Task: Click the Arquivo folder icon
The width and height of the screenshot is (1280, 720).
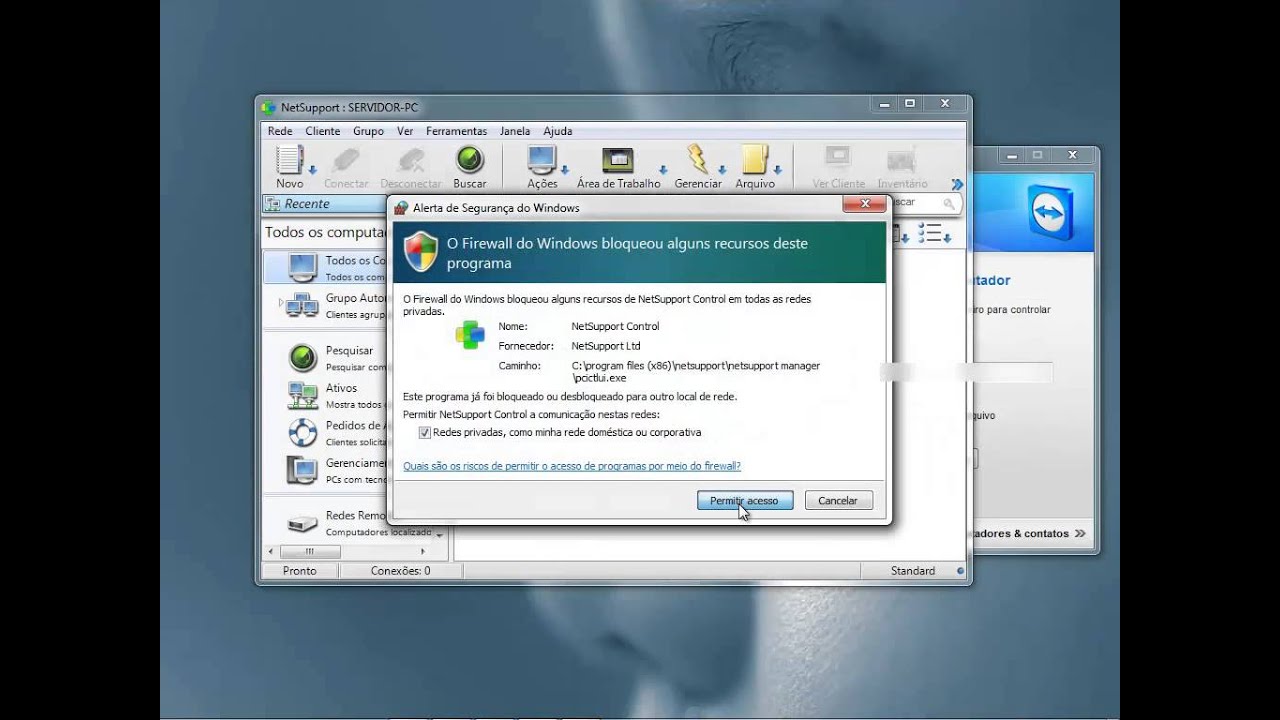Action: click(754, 160)
